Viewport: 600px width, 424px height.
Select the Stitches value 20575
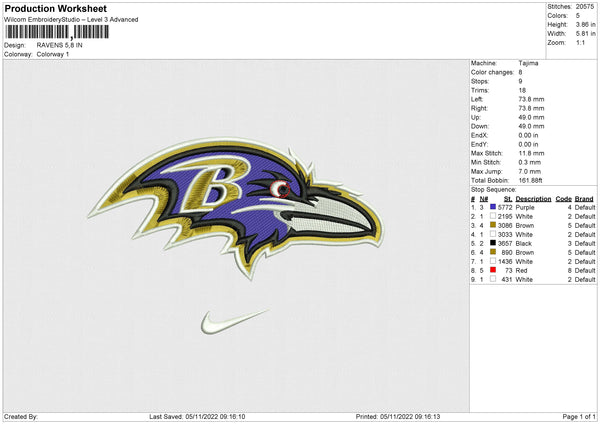585,7
